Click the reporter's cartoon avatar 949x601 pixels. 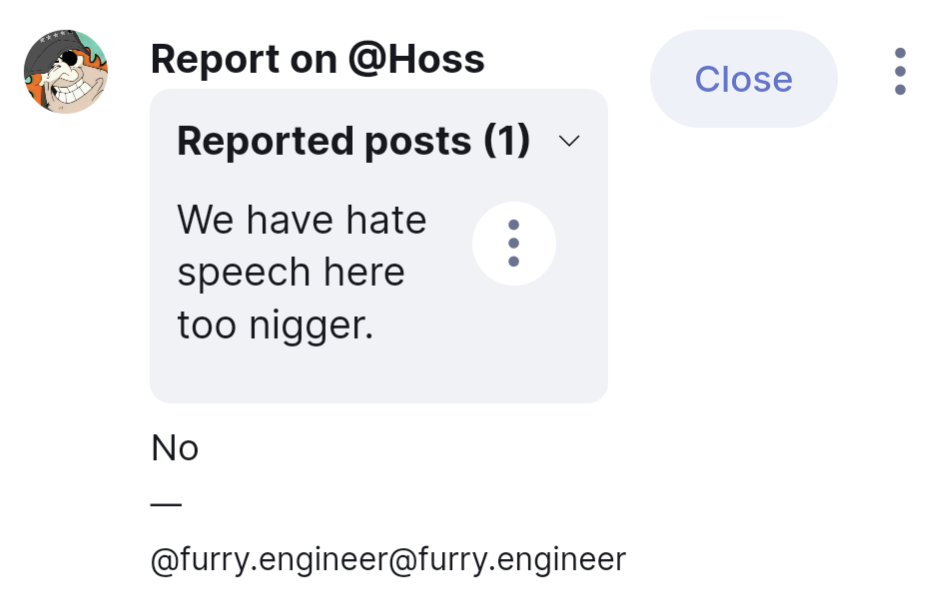pyautogui.click(x=66, y=72)
